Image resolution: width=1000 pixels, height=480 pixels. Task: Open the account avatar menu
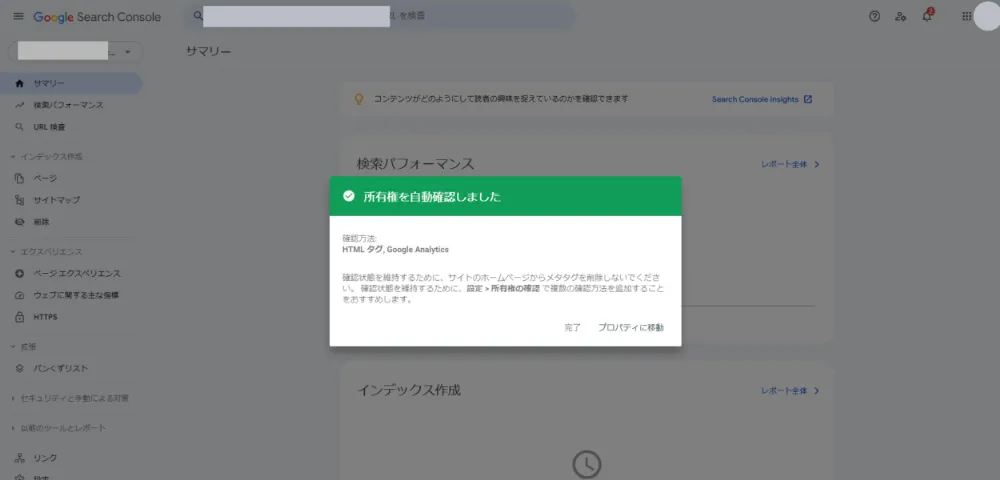tap(987, 17)
